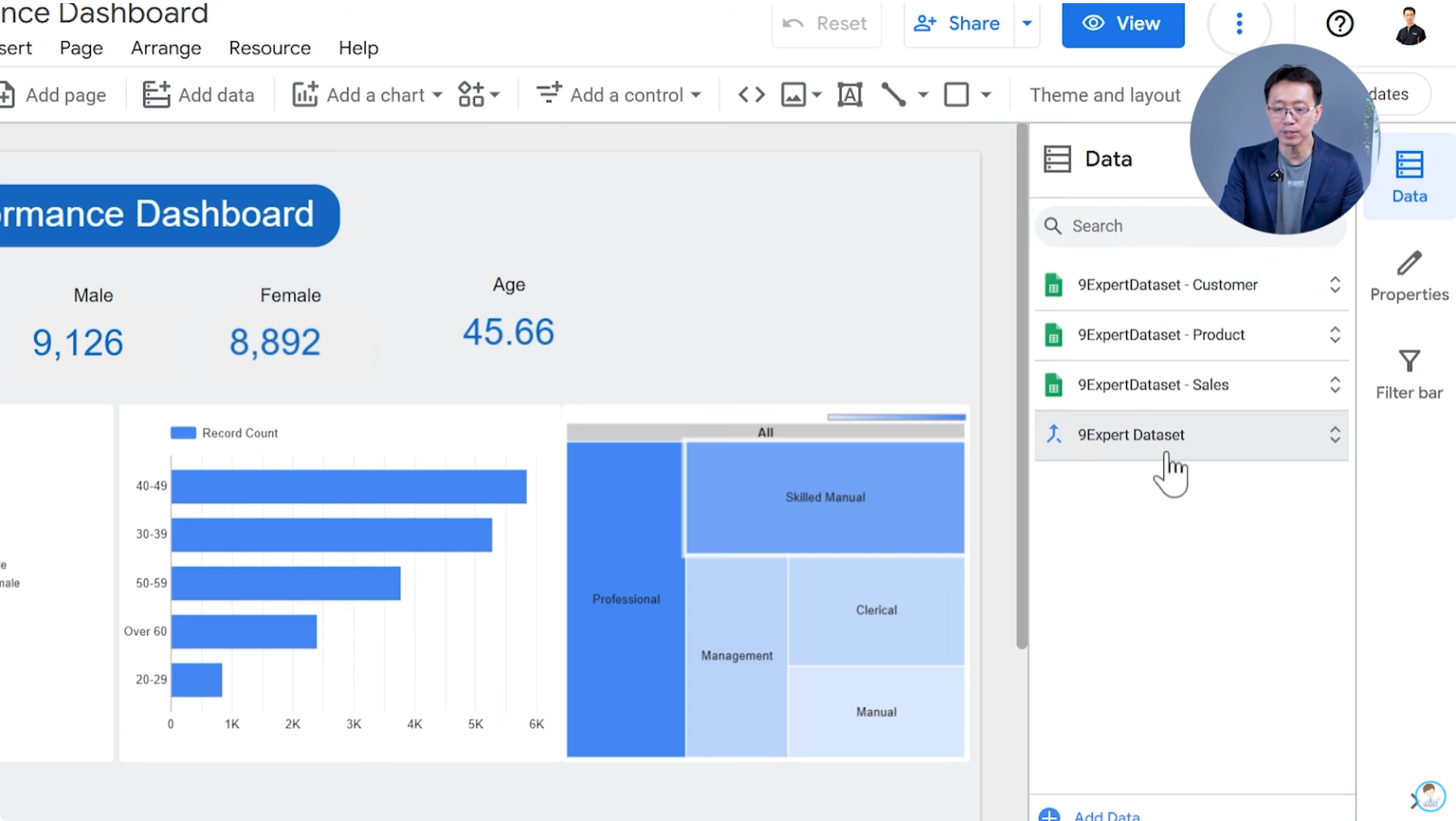The width and height of the screenshot is (1456, 821).
Task: Click the embed URL code icon
Action: click(x=751, y=95)
